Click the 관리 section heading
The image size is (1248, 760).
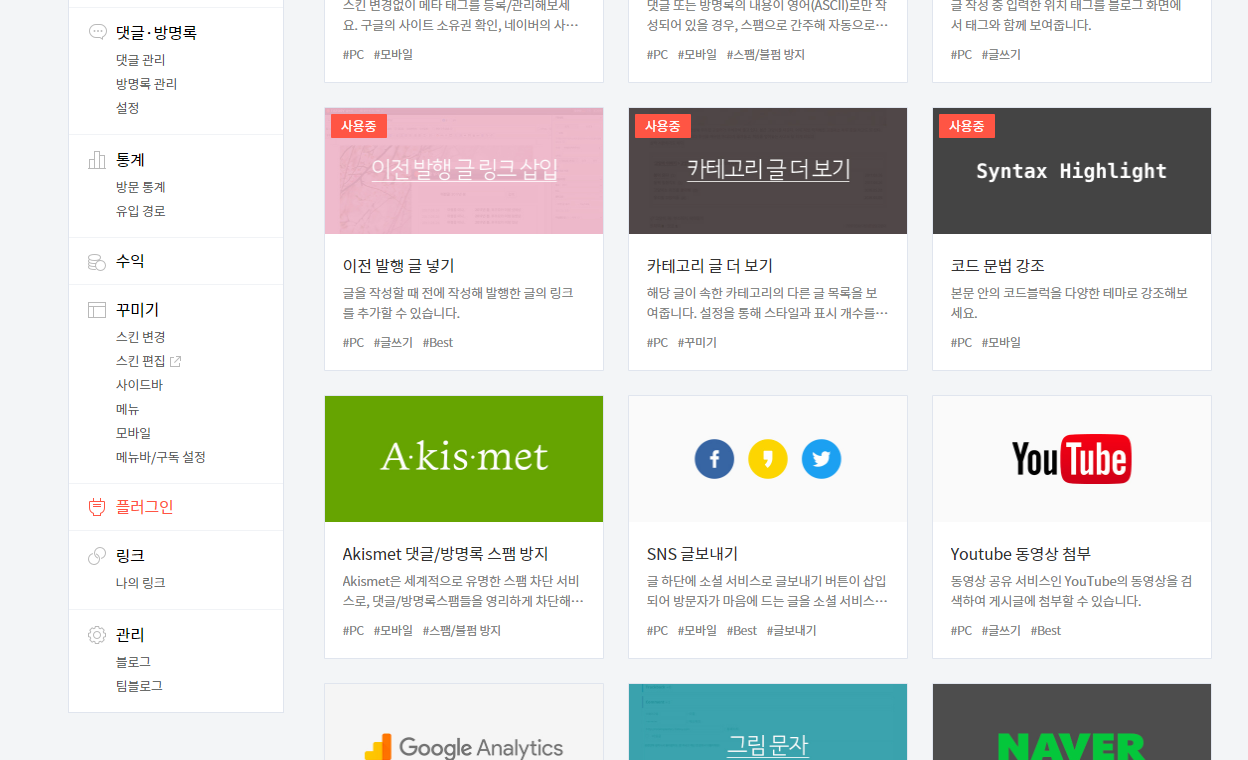pyautogui.click(x=130, y=635)
